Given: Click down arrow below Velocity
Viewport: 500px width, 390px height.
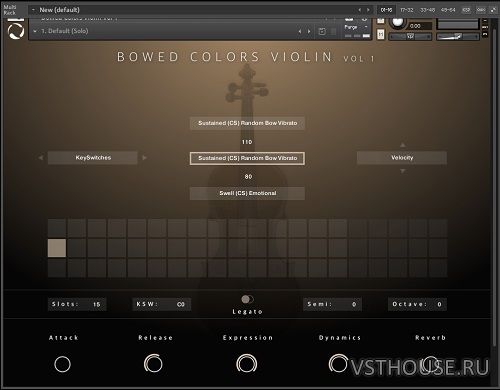Looking at the screenshot, I should coord(402,171).
